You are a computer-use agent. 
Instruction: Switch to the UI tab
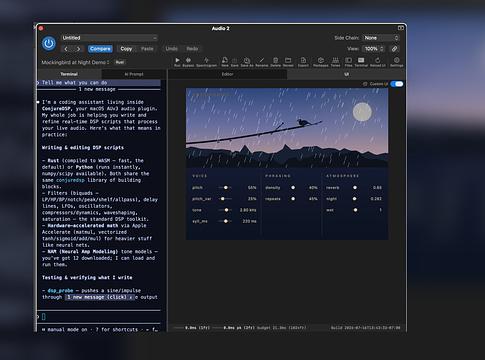[346, 74]
